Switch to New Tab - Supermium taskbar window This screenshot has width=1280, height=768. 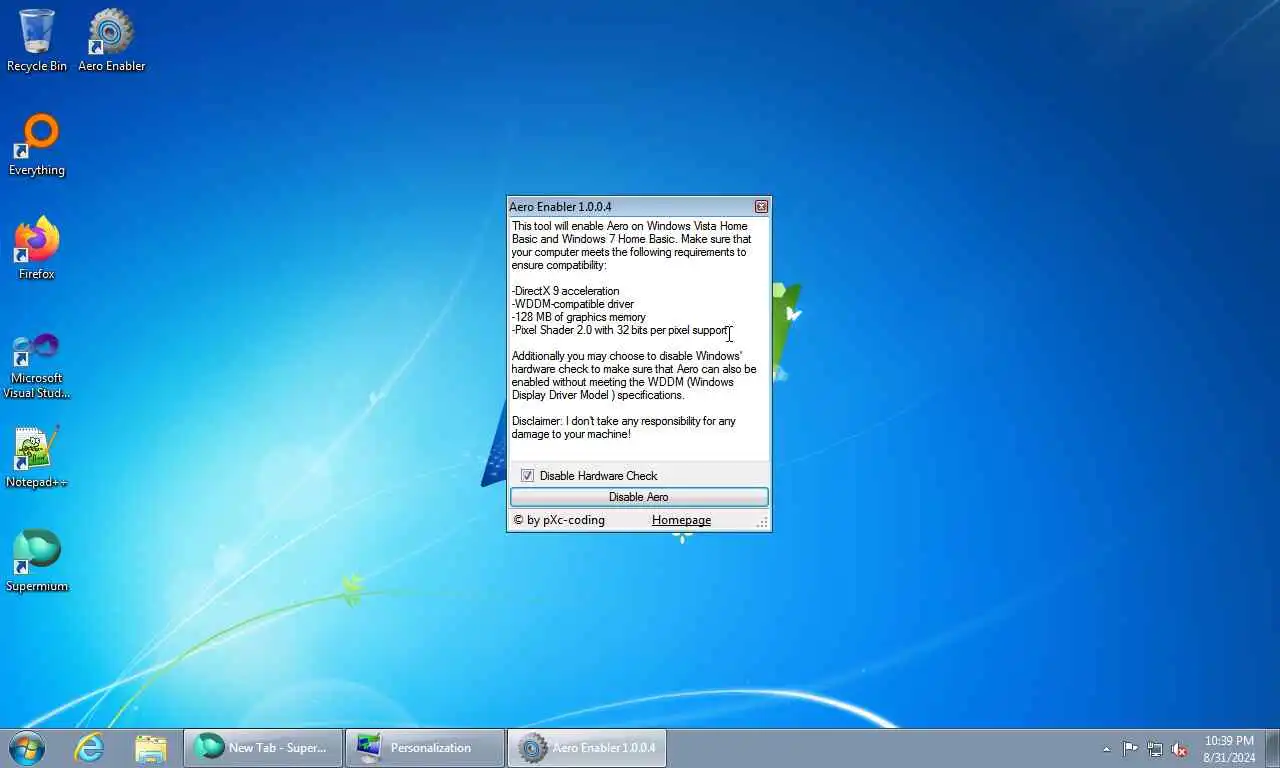pyautogui.click(x=263, y=747)
